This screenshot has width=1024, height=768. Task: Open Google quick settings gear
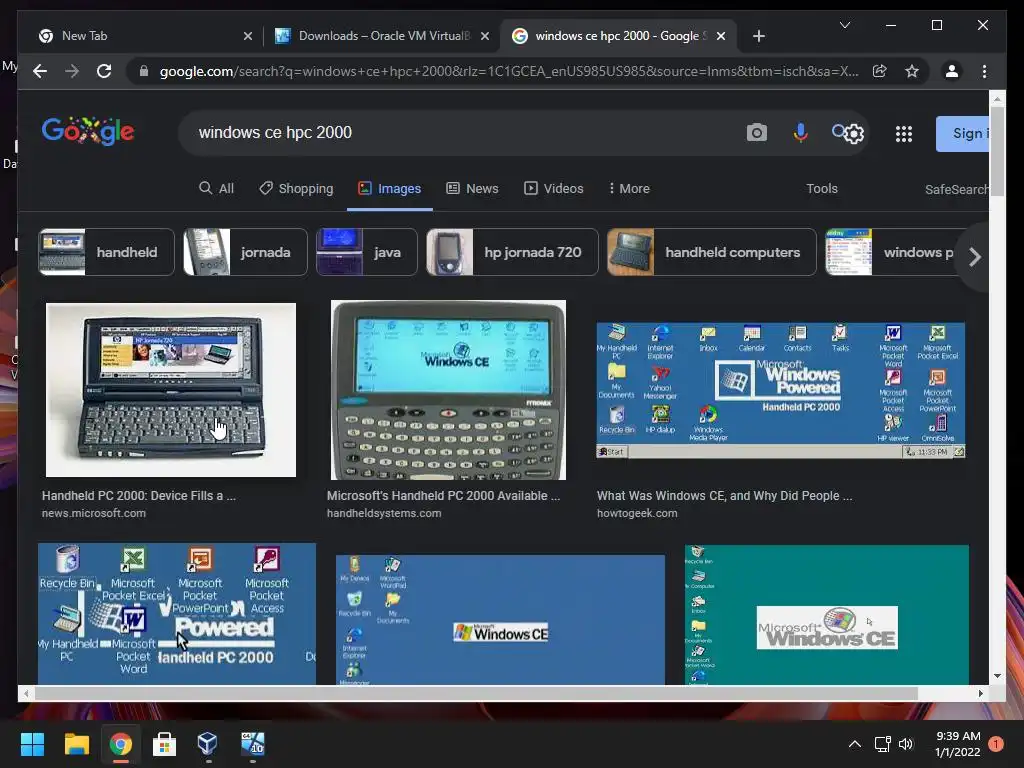(x=854, y=134)
